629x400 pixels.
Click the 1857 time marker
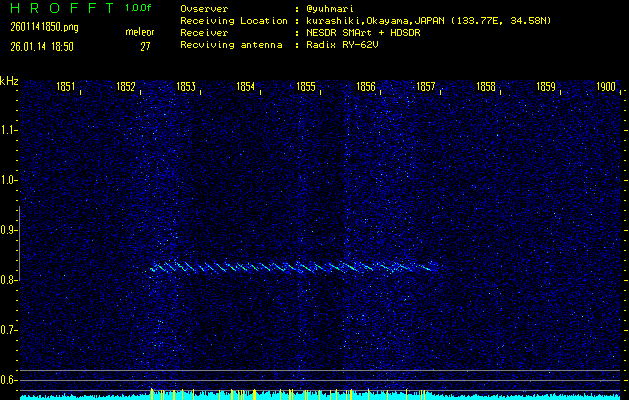coord(426,87)
